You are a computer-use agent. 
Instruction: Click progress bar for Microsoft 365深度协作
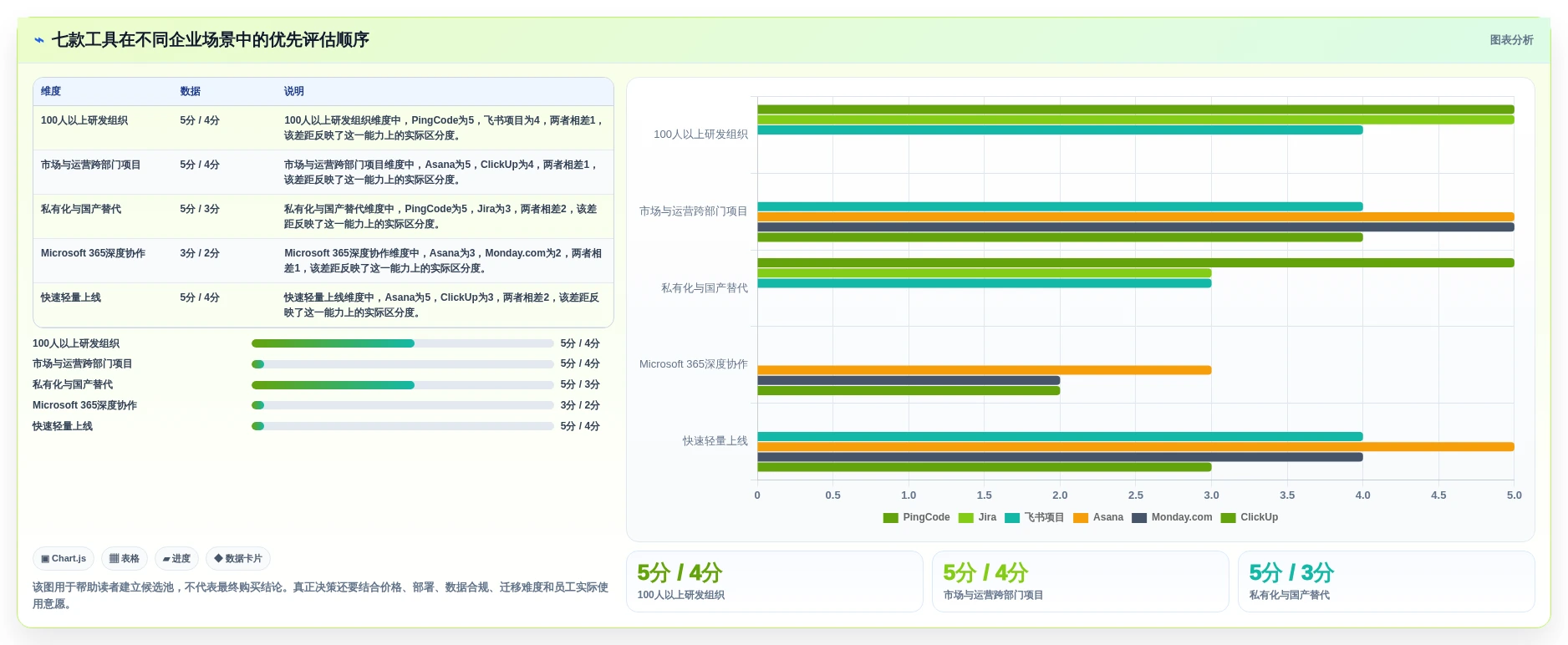(x=402, y=405)
